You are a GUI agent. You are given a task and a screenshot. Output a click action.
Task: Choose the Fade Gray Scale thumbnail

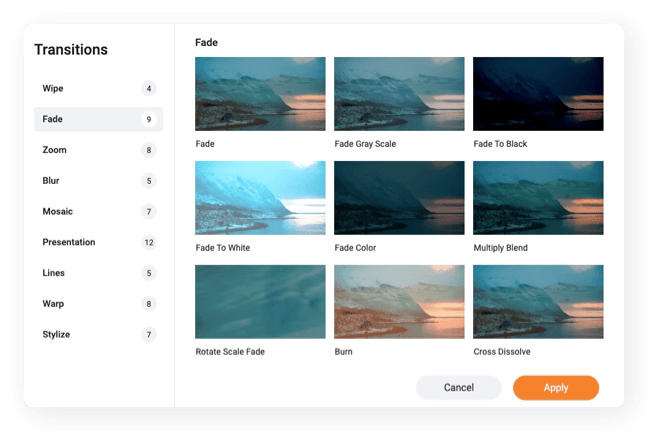point(399,94)
